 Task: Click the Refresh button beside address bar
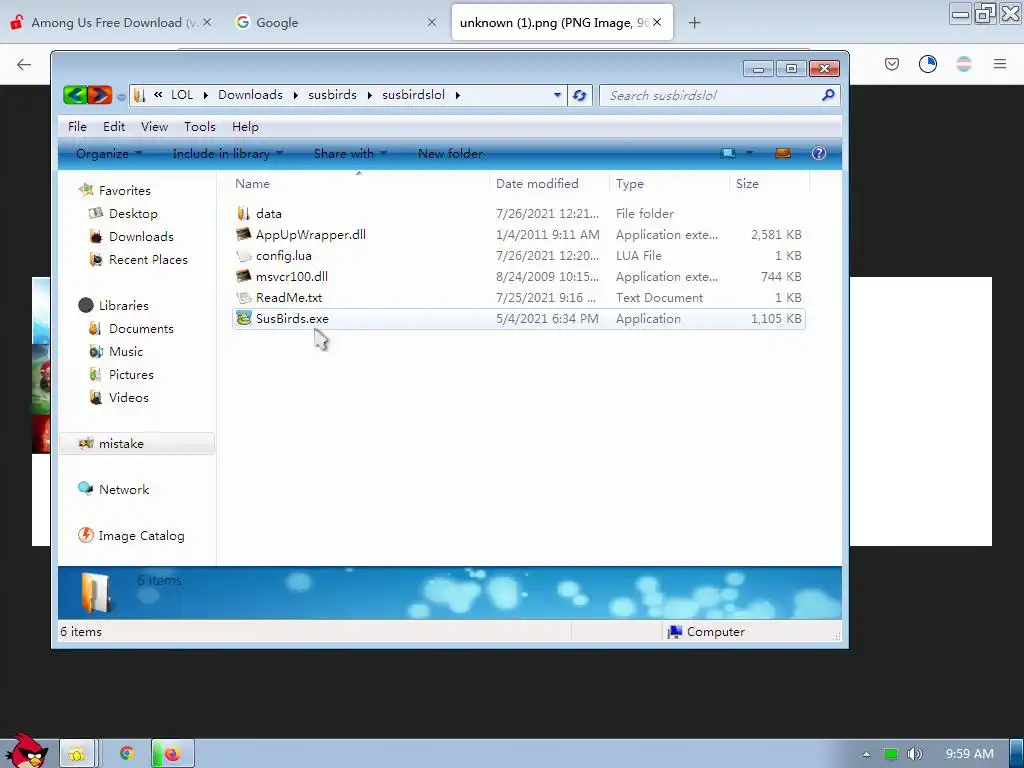coord(579,95)
